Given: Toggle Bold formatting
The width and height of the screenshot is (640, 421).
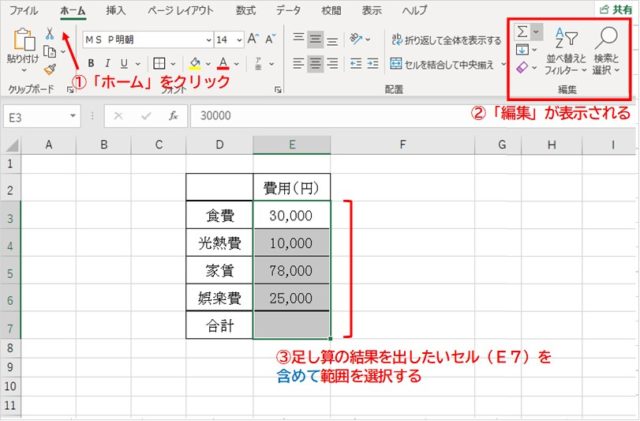Looking at the screenshot, I should [90, 64].
